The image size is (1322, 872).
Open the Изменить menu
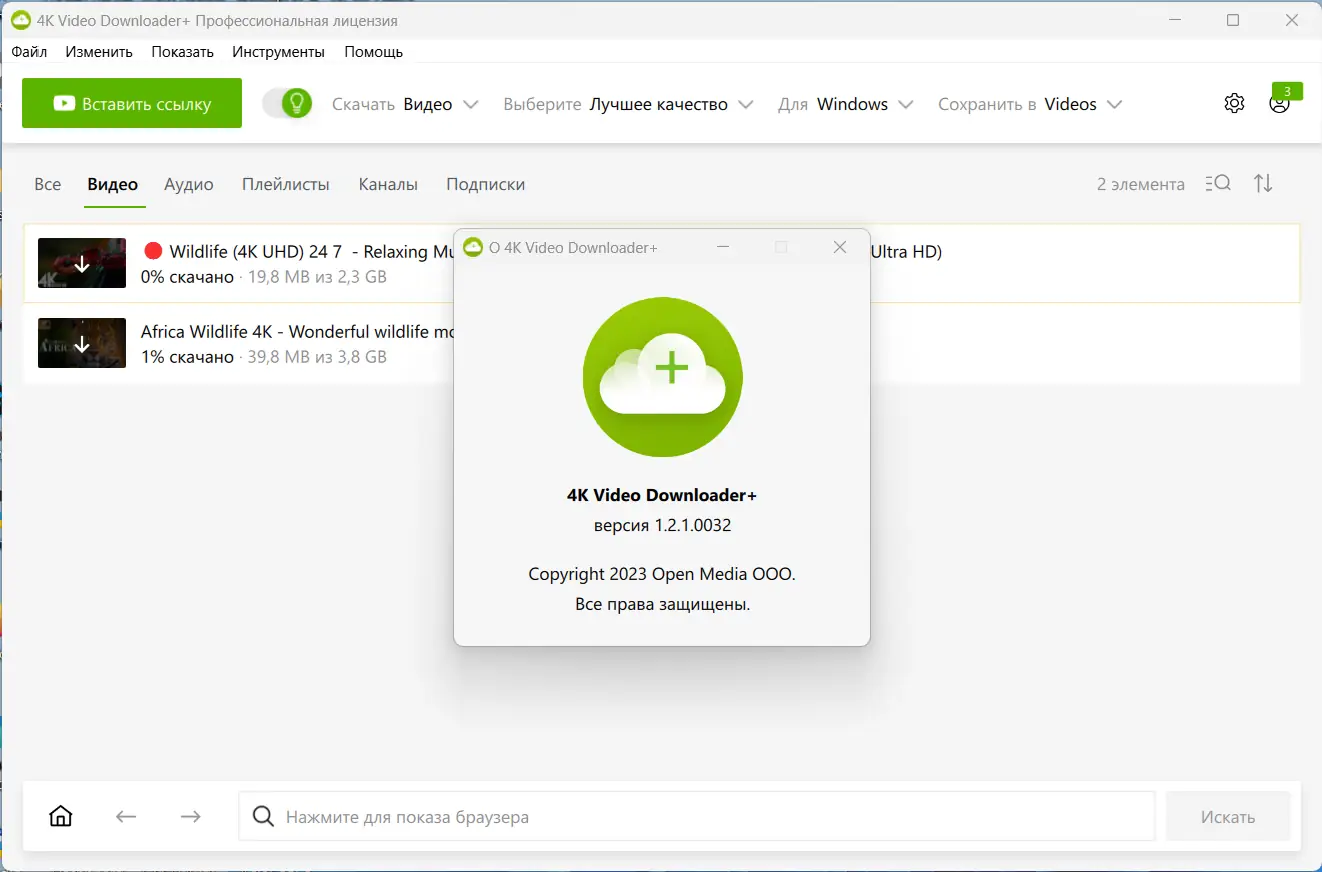click(100, 52)
